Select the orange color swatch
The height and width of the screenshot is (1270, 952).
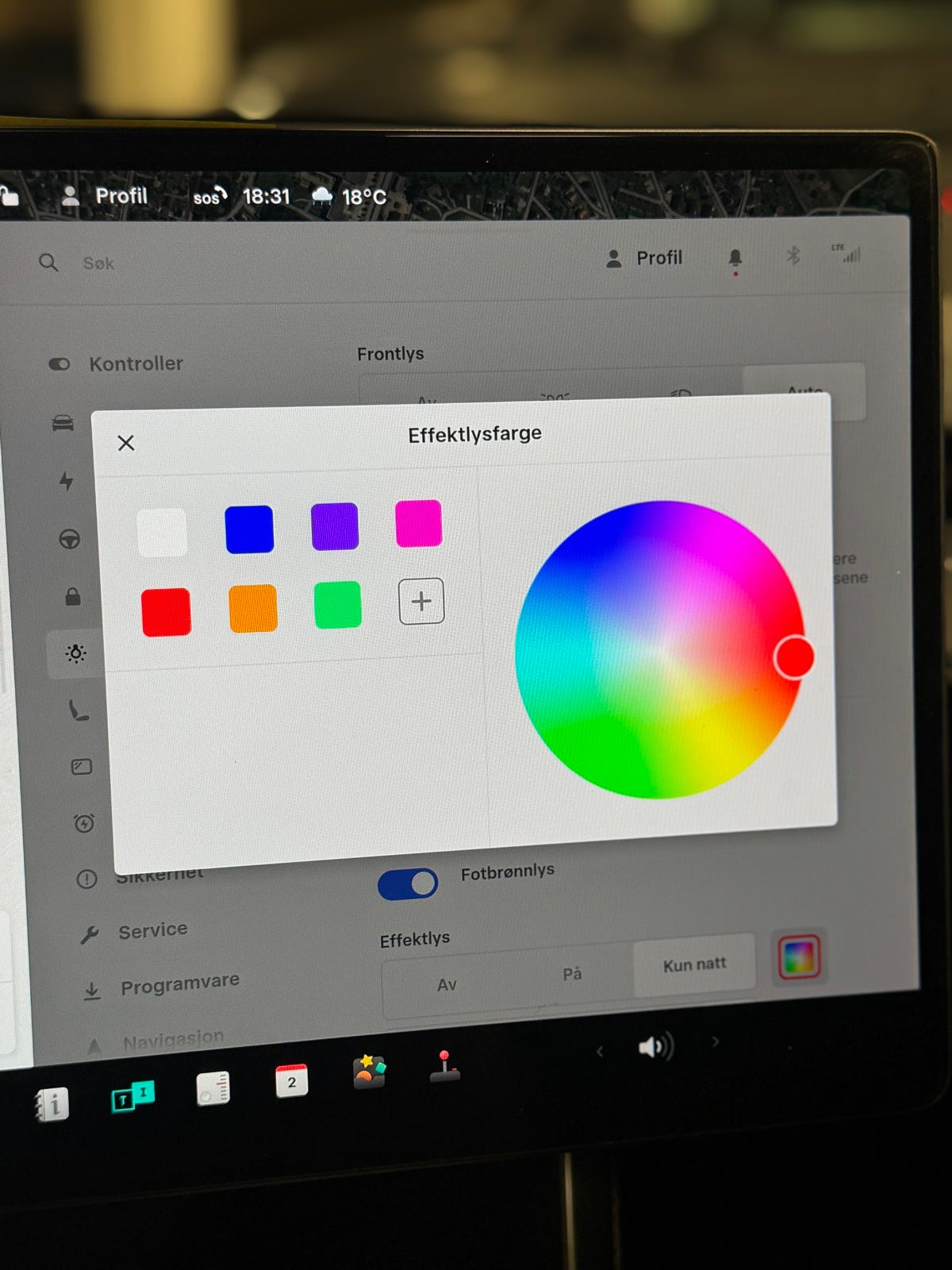click(x=253, y=608)
